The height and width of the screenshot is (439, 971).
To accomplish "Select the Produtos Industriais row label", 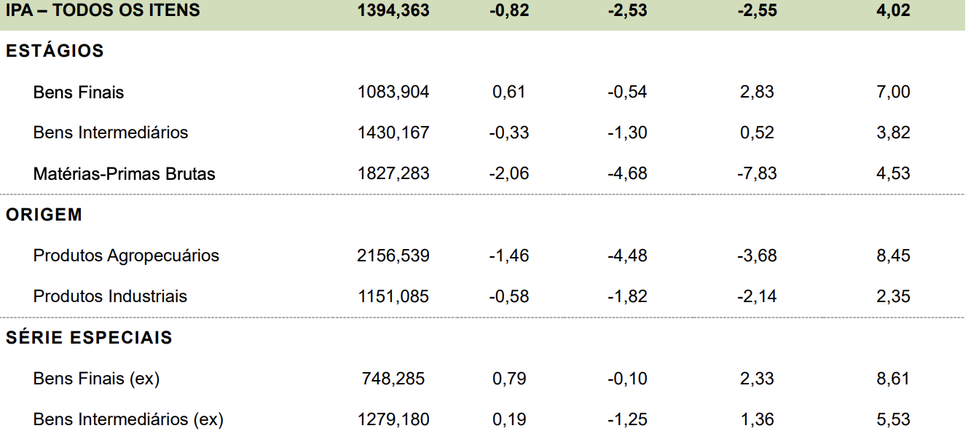I will [x=110, y=296].
